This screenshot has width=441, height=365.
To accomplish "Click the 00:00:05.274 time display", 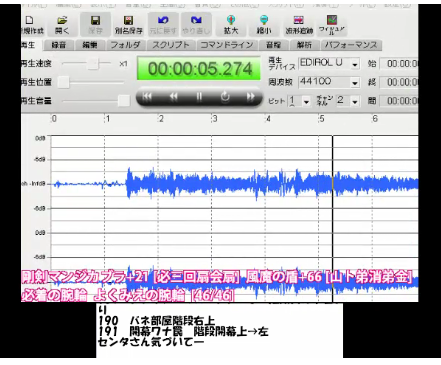I will pos(199,69).
